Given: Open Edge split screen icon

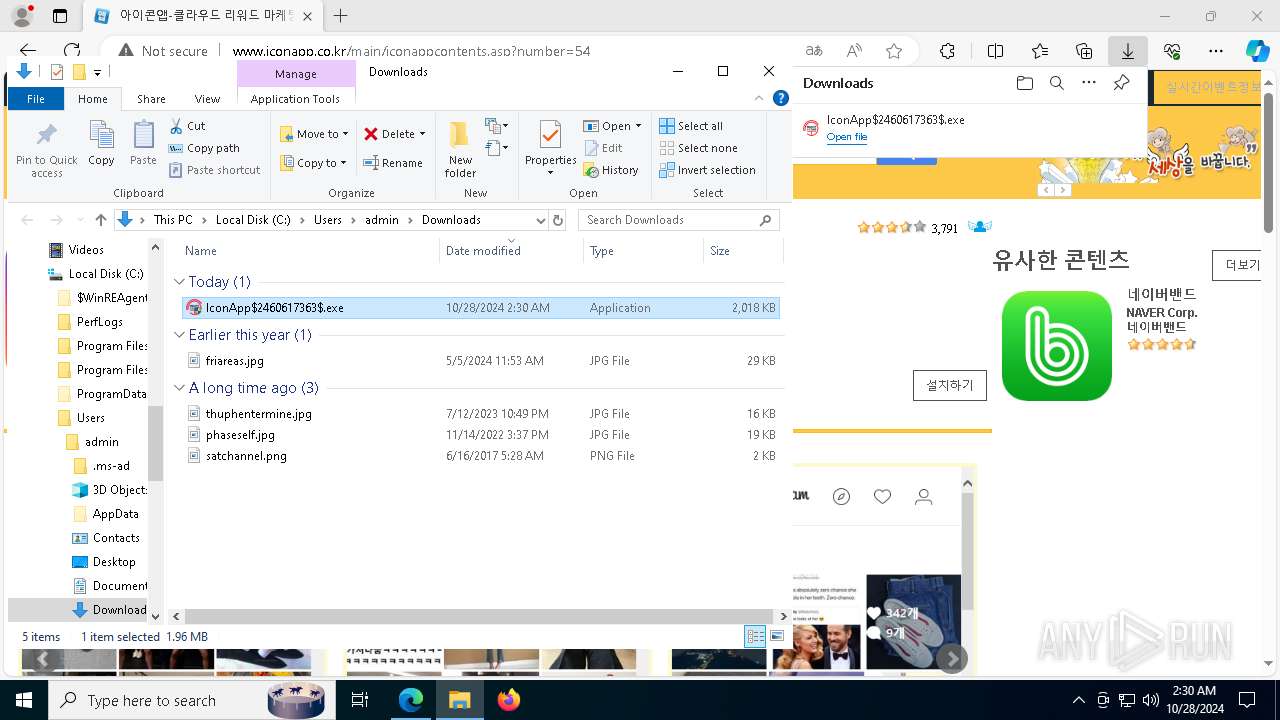Looking at the screenshot, I should pos(995,51).
